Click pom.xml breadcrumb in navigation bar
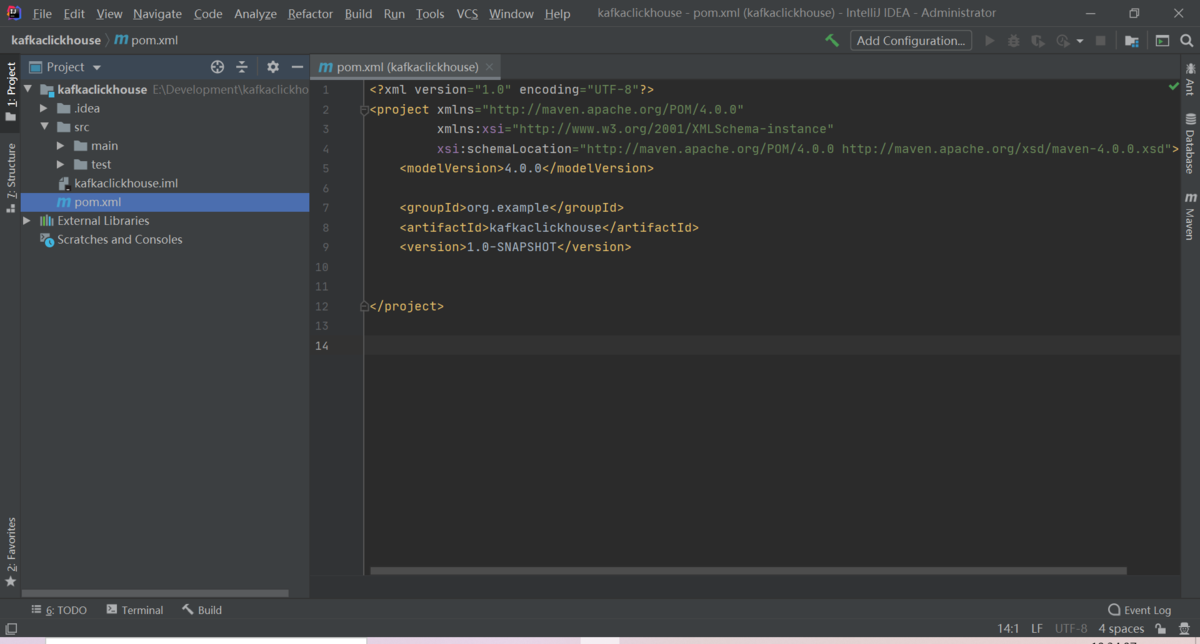Image resolution: width=1200 pixels, height=644 pixels. tap(146, 41)
